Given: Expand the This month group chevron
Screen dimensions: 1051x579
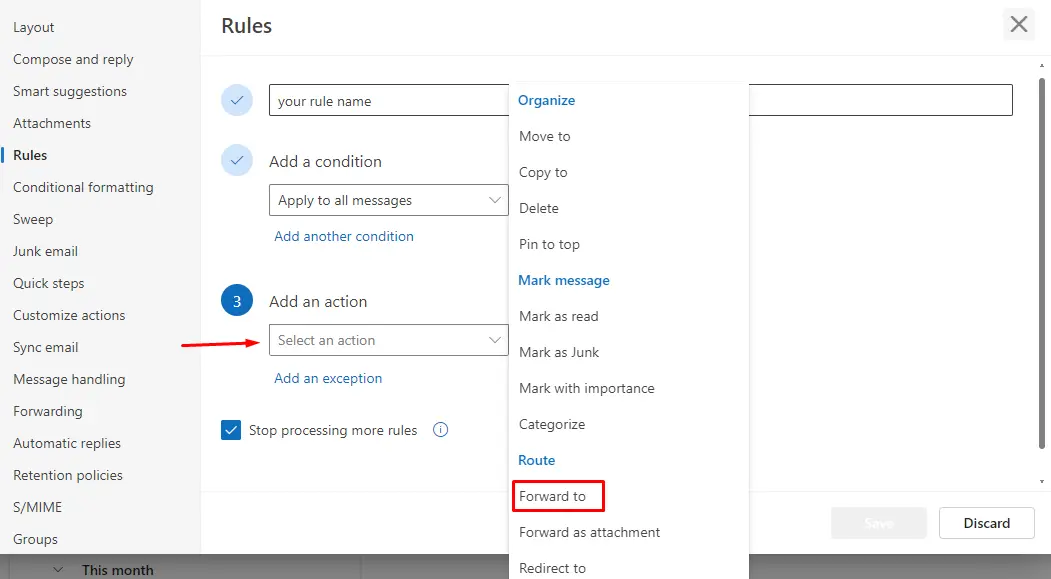Looking at the screenshot, I should [x=58, y=570].
